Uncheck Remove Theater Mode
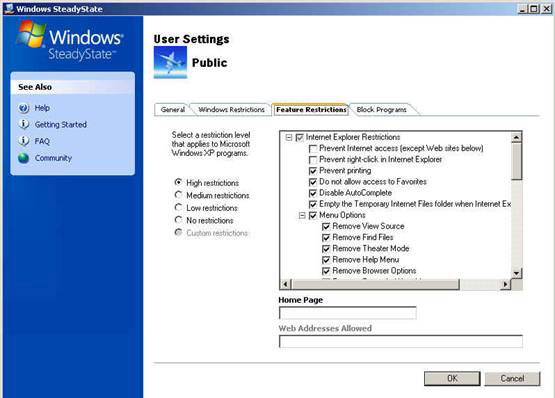 point(326,249)
